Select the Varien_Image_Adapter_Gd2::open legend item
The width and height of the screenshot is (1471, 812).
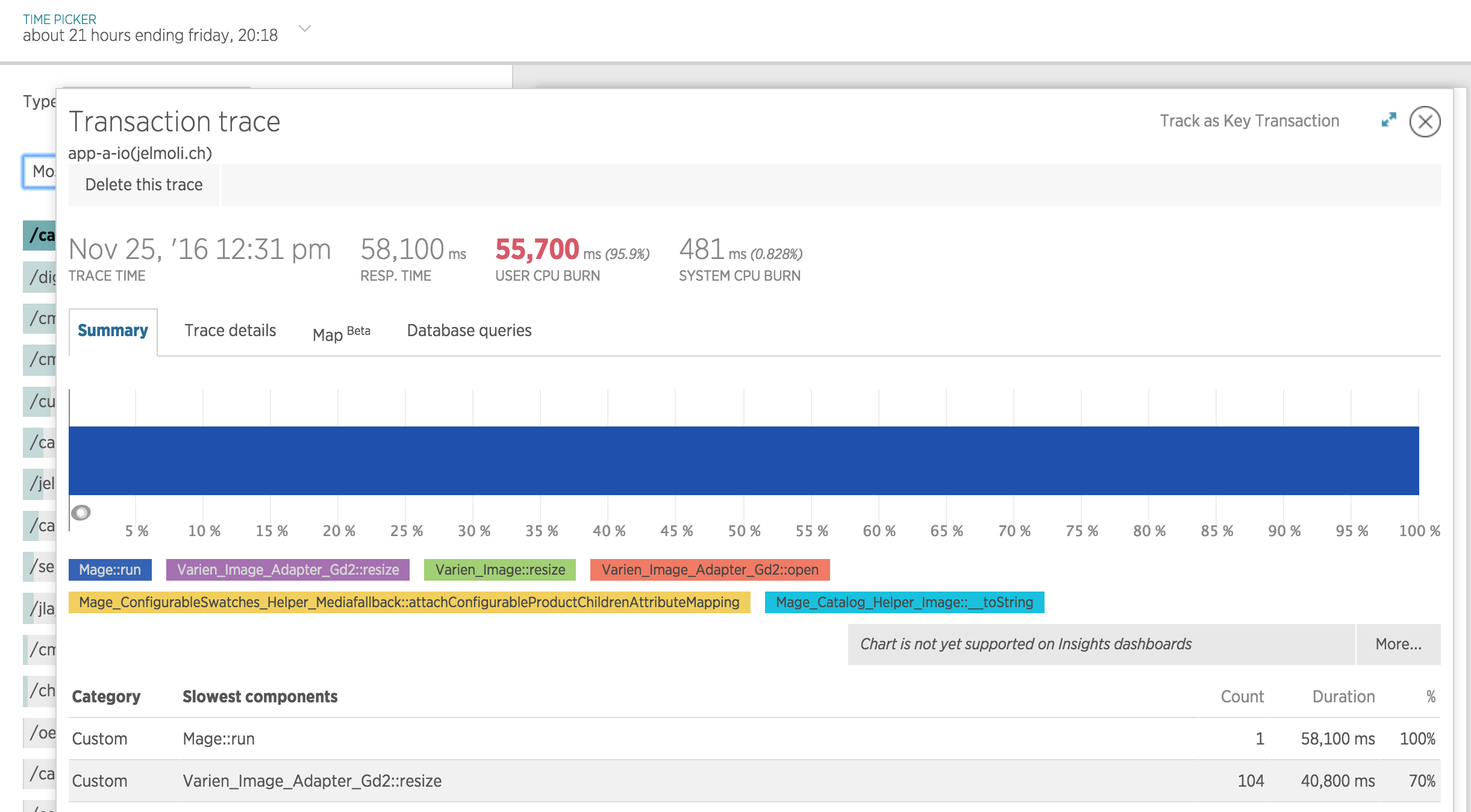710,570
